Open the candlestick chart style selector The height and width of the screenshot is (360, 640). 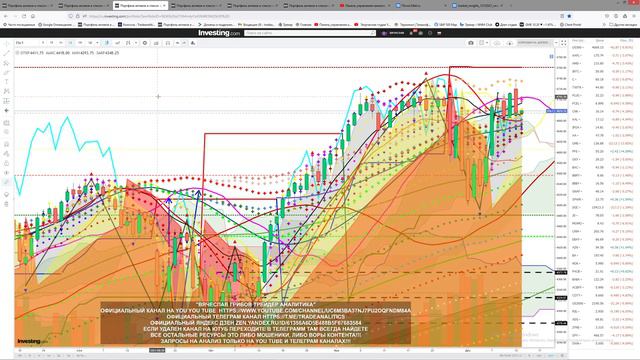[x=107, y=42]
